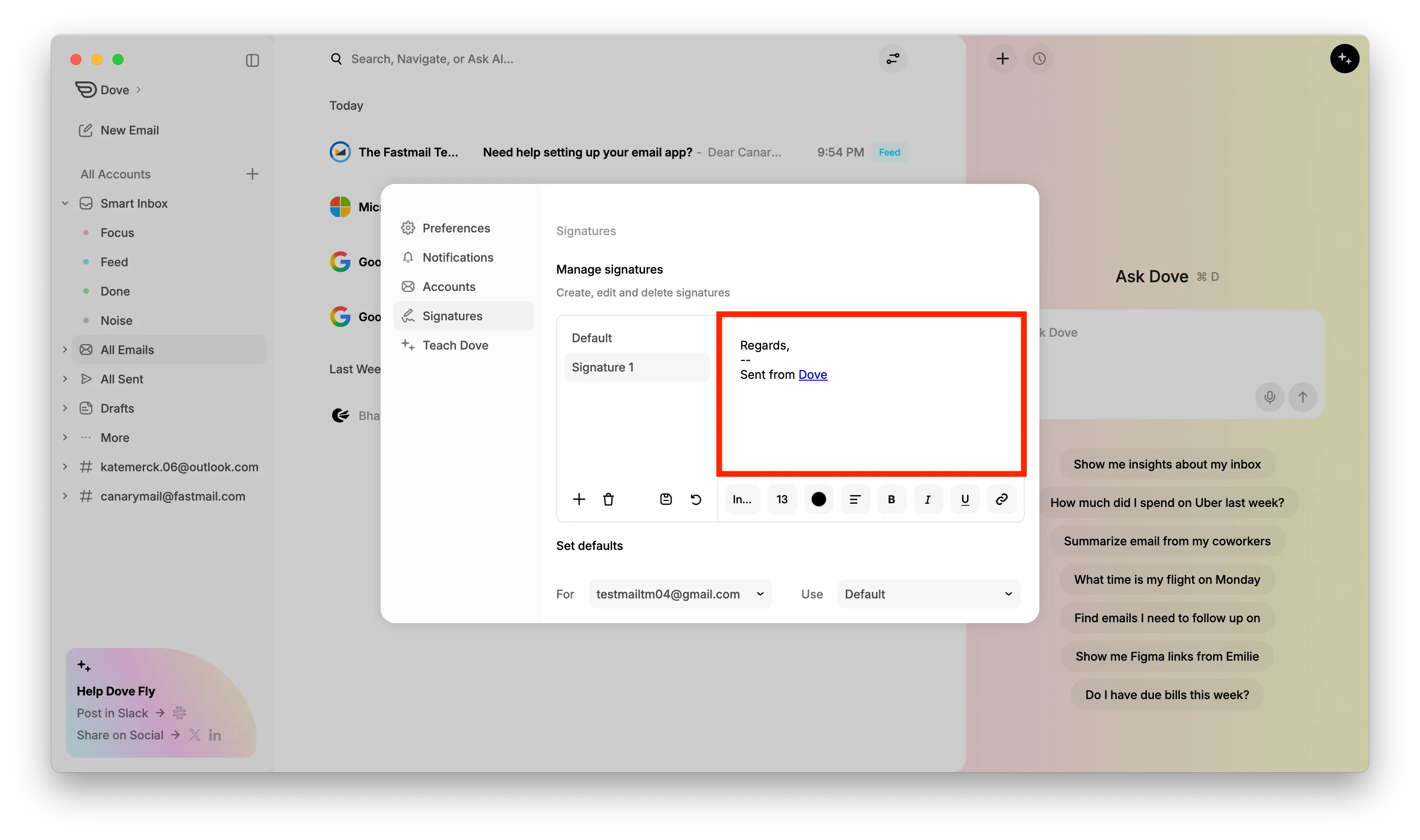Insert a link with link icon

coord(1001,499)
